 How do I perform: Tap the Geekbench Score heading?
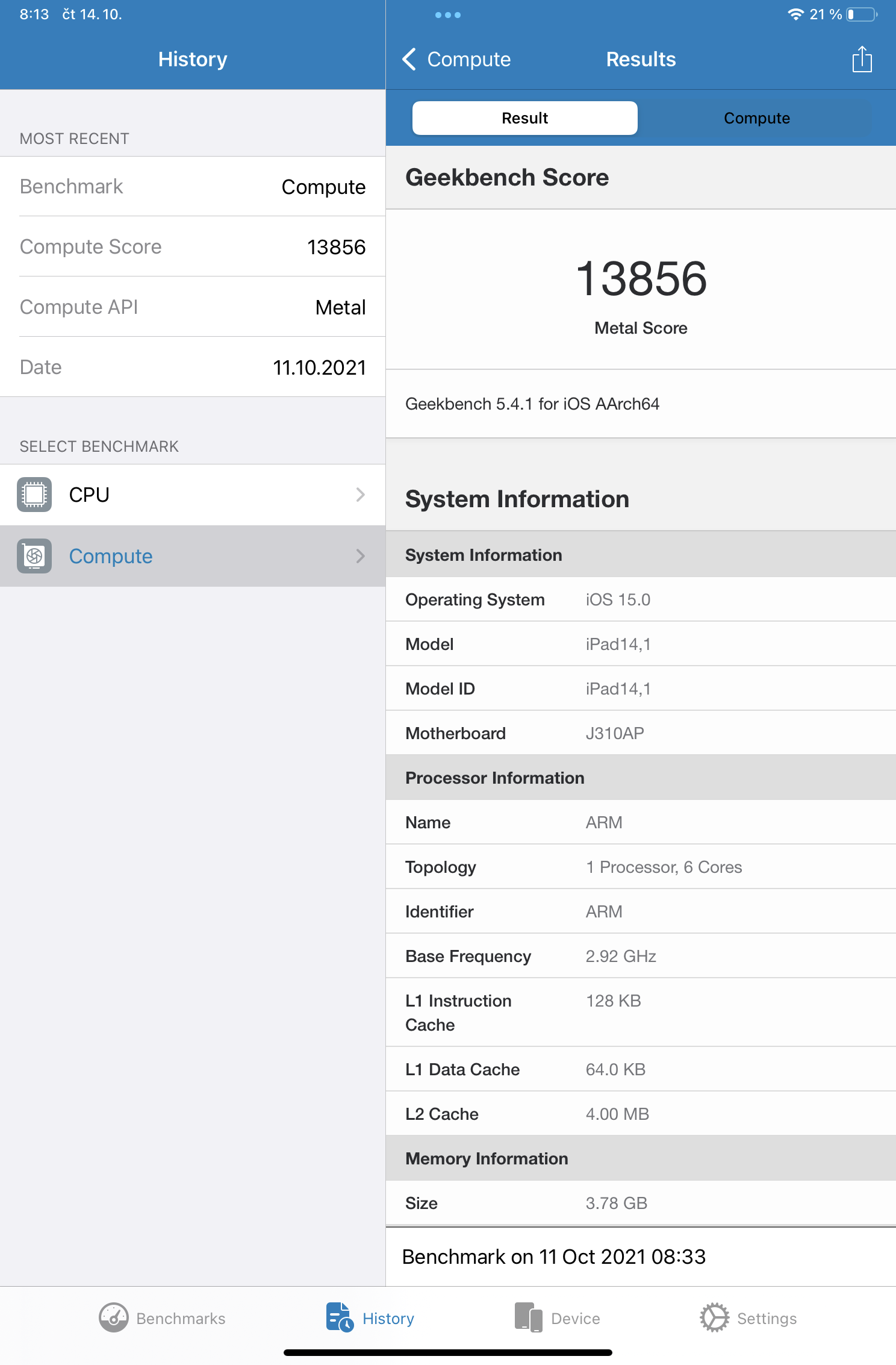(x=507, y=177)
